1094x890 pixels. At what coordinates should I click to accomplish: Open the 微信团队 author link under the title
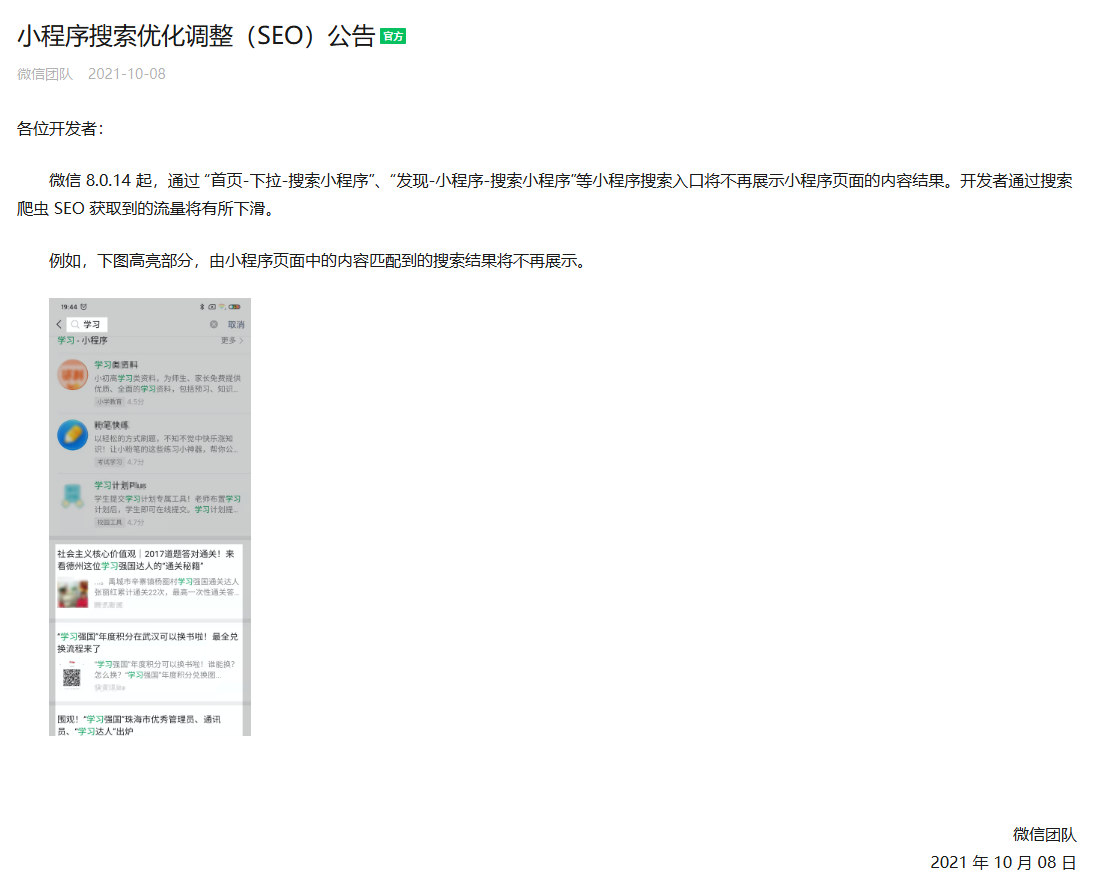point(45,74)
